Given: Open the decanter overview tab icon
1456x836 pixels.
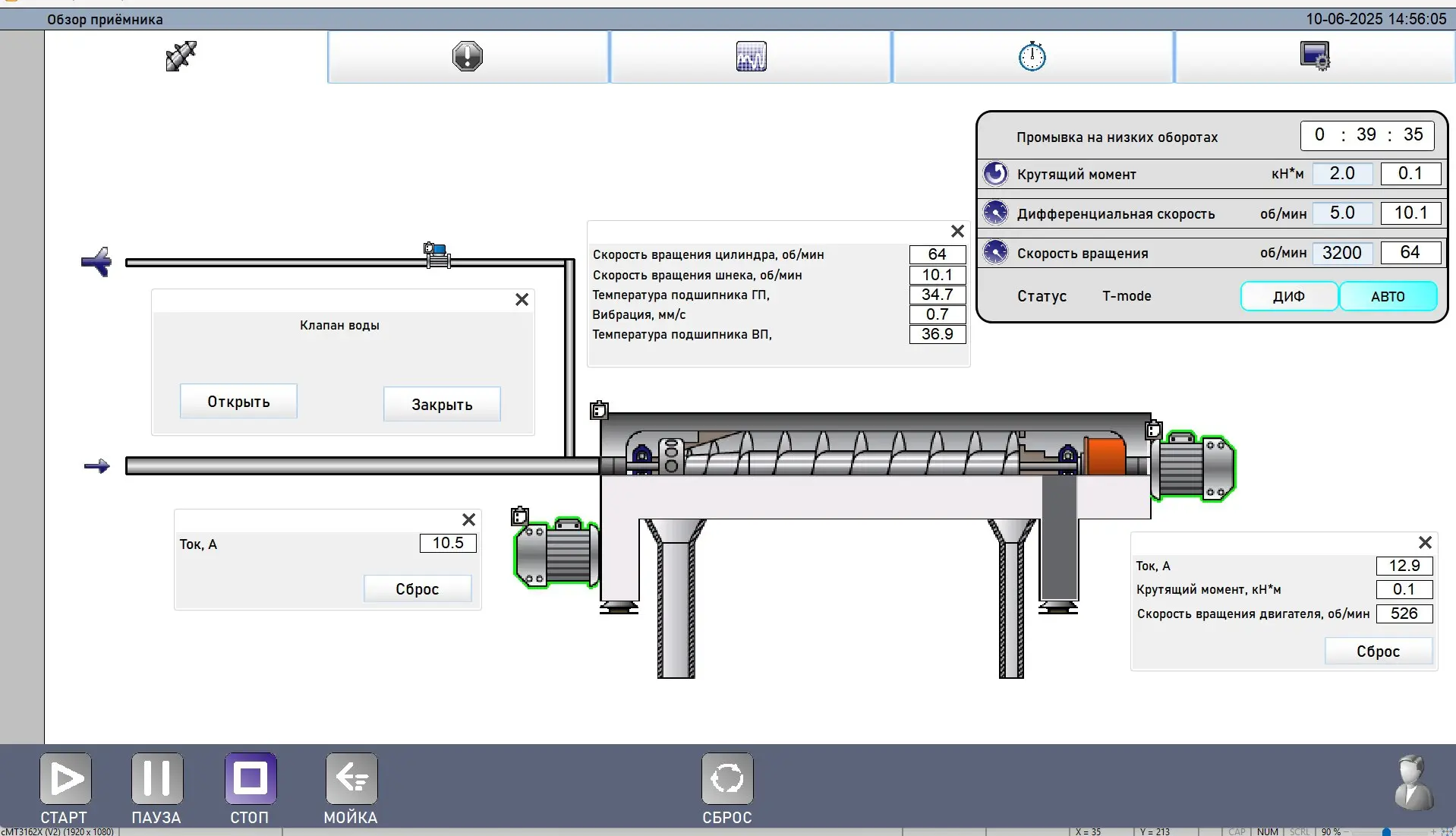Looking at the screenshot, I should [x=181, y=56].
